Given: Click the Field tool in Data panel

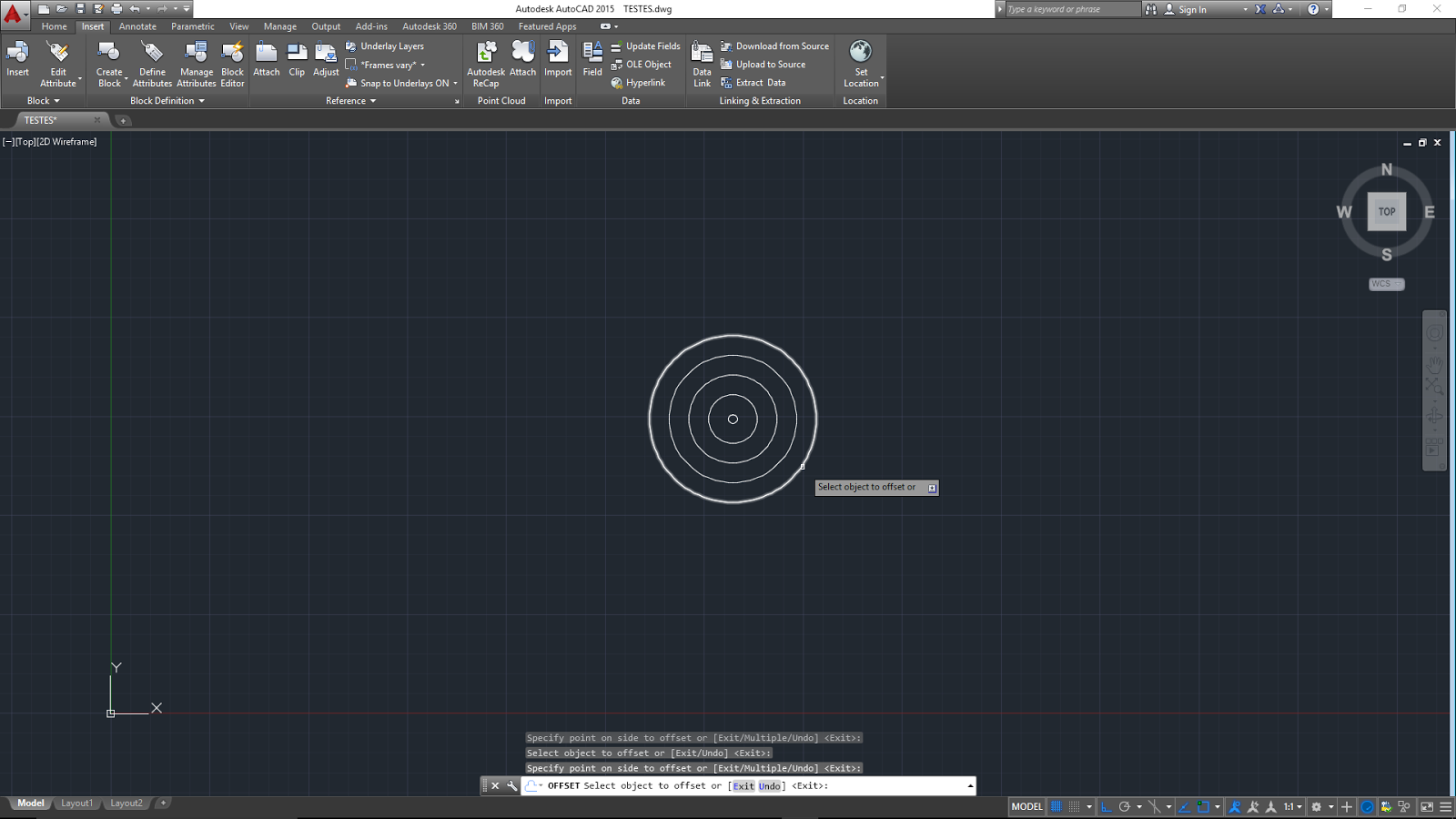Looking at the screenshot, I should click(x=591, y=59).
